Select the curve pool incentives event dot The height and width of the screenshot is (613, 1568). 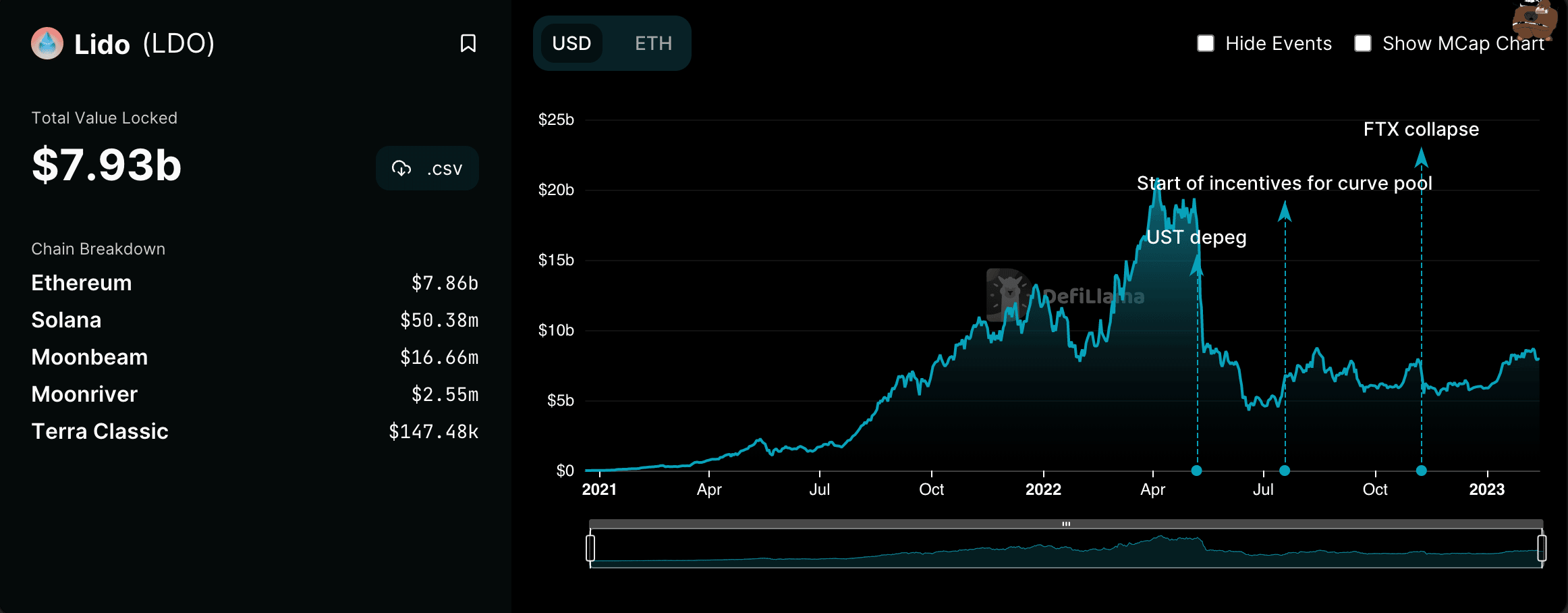point(1285,471)
